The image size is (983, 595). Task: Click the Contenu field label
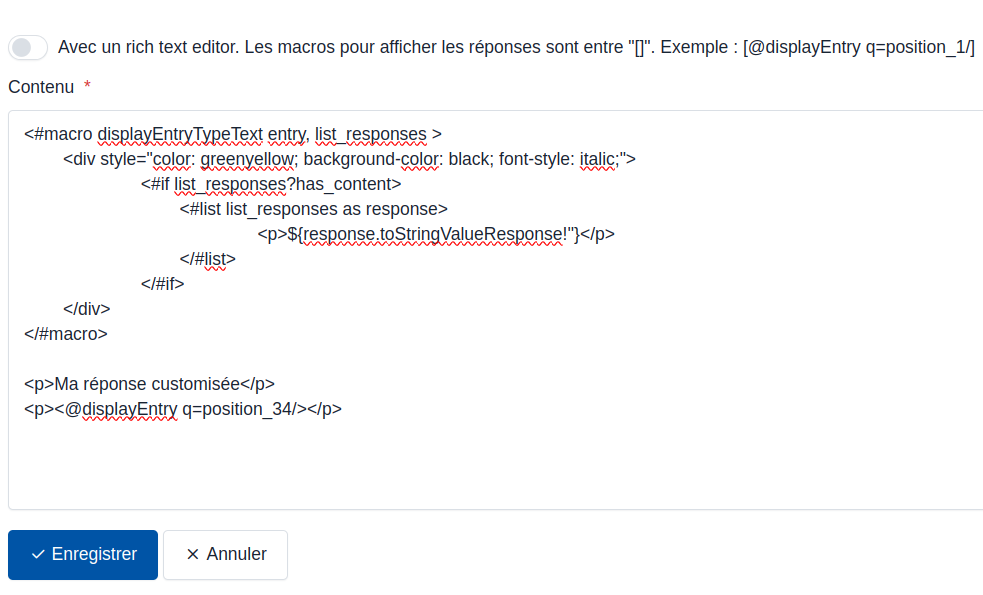coord(41,87)
